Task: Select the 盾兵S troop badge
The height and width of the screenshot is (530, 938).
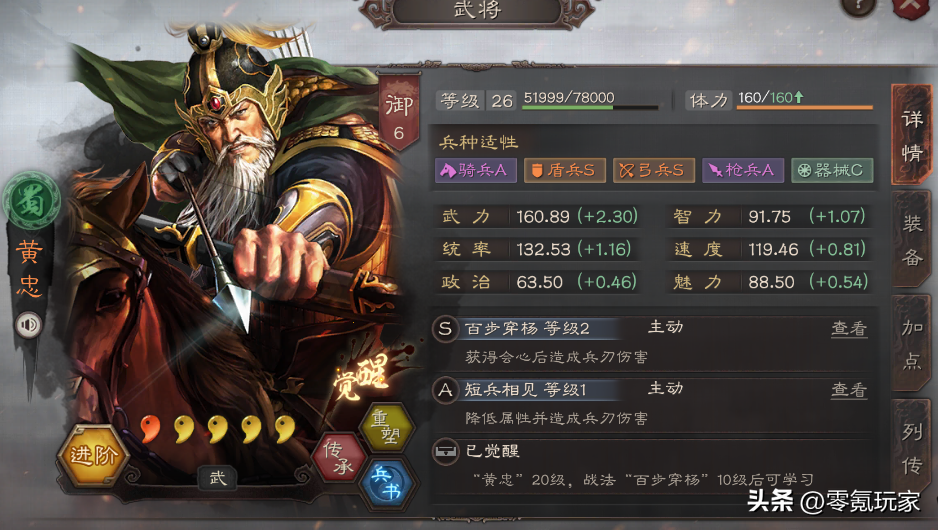Action: pos(565,170)
